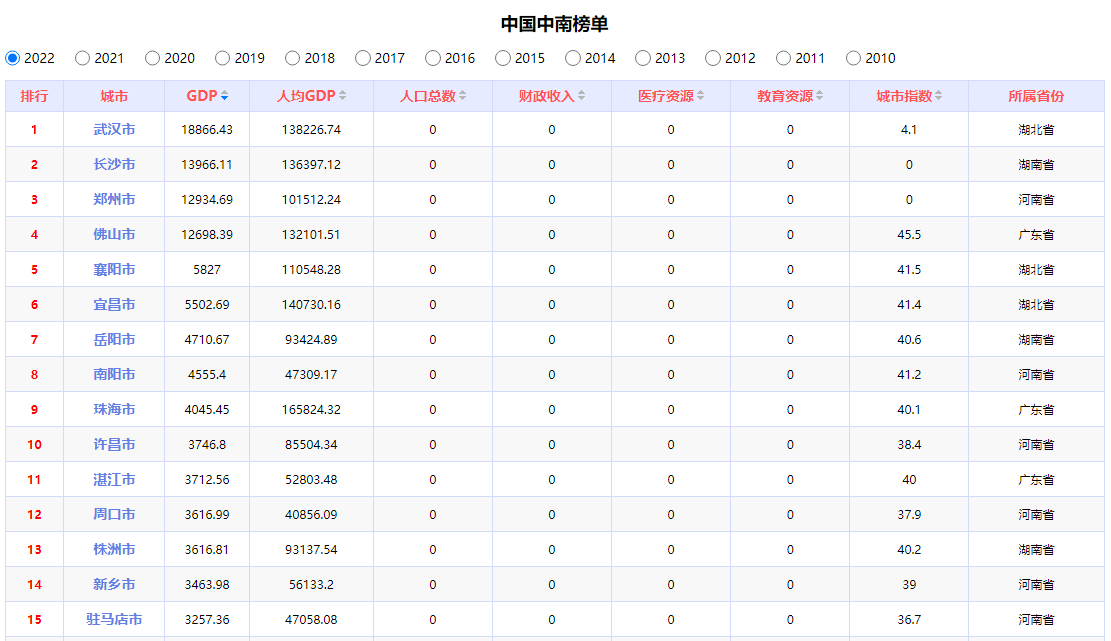Click the 城市 column header
This screenshot has width=1111, height=641.
(x=114, y=96)
